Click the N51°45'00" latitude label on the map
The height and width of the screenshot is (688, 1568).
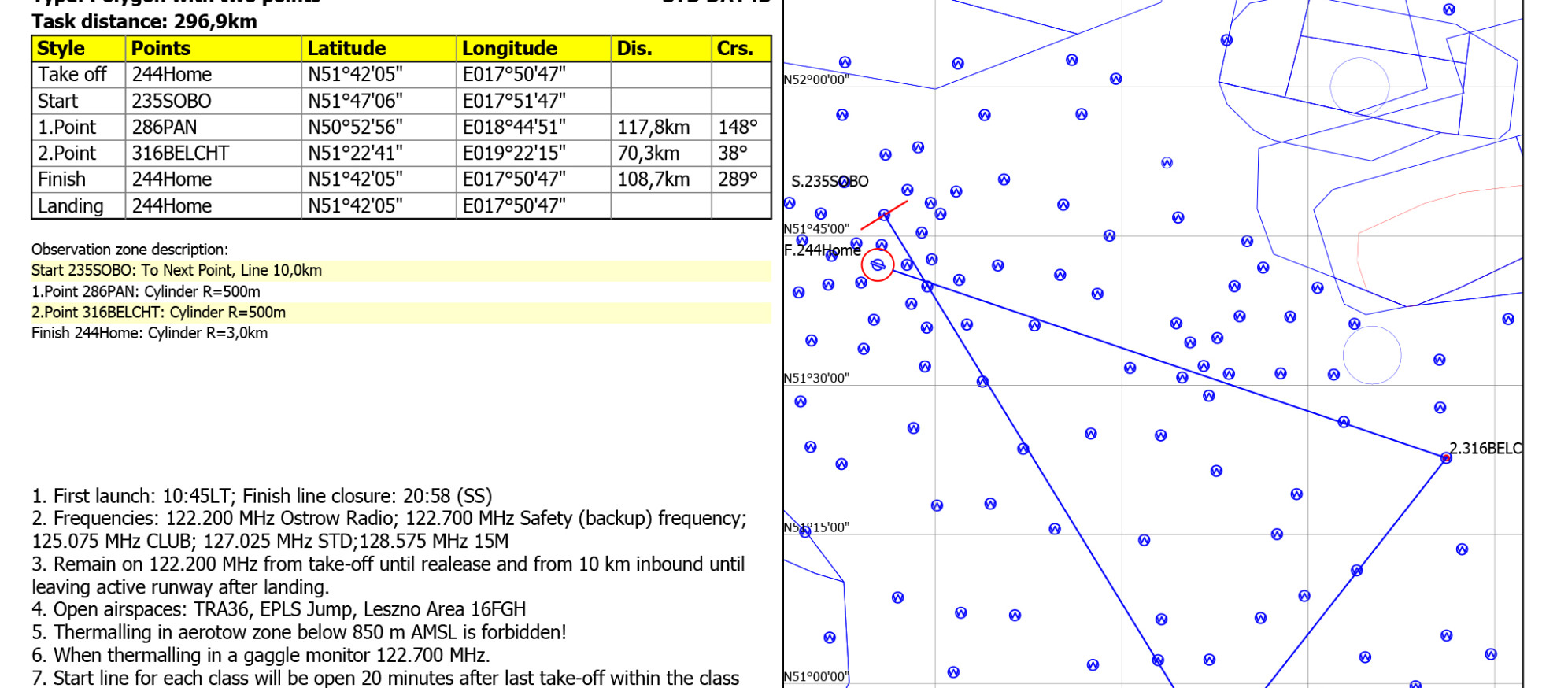[x=816, y=229]
